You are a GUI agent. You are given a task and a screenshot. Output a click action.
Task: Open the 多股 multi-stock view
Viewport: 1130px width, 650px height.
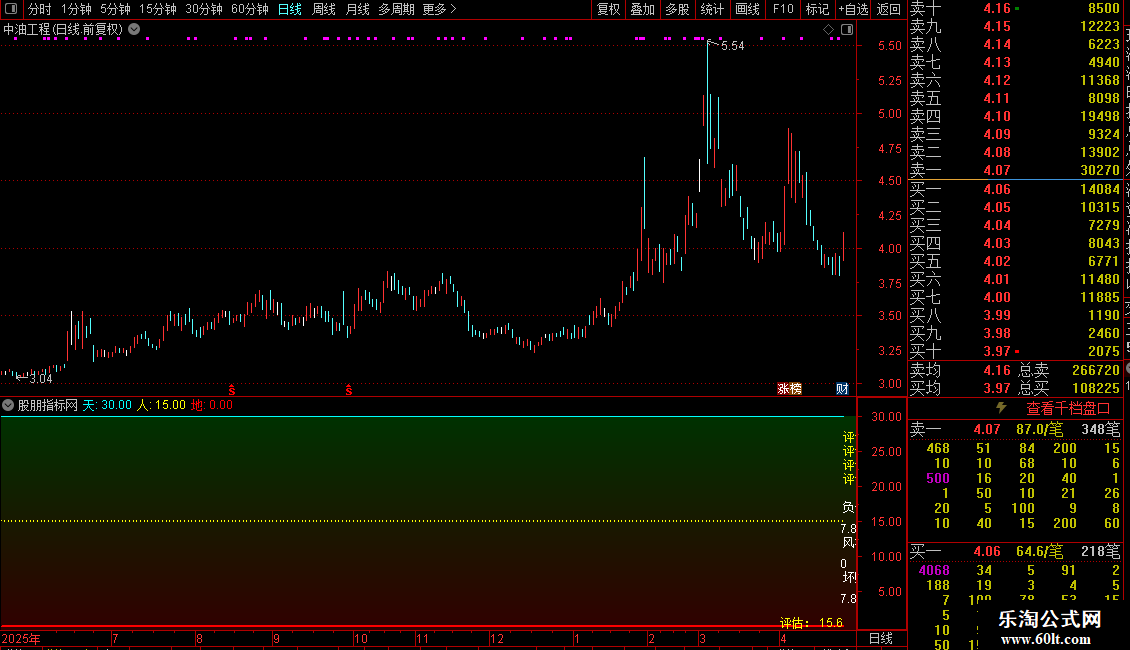(x=677, y=9)
